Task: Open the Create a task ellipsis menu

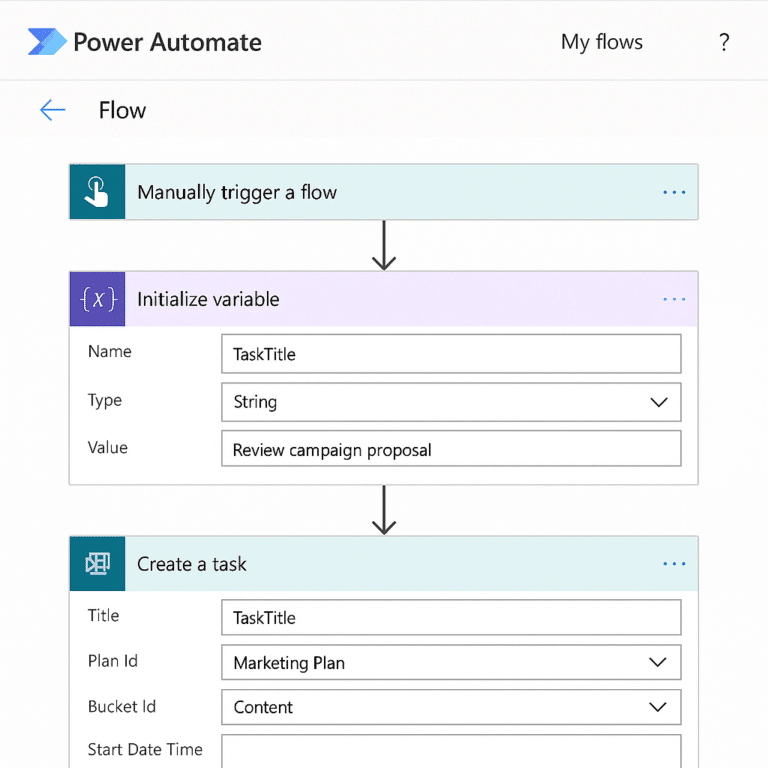Action: coord(674,564)
